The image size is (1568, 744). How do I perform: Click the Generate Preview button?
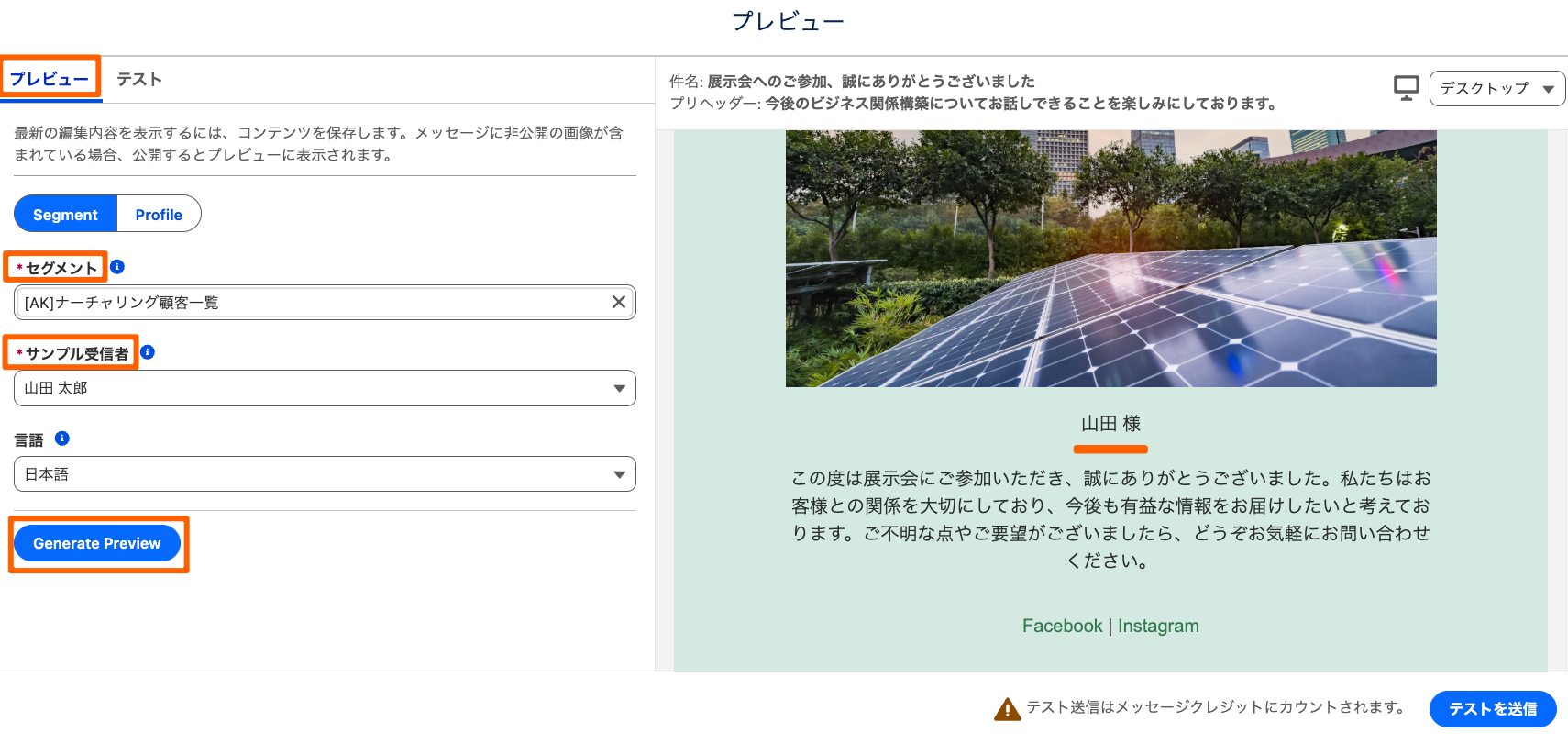[x=97, y=543]
